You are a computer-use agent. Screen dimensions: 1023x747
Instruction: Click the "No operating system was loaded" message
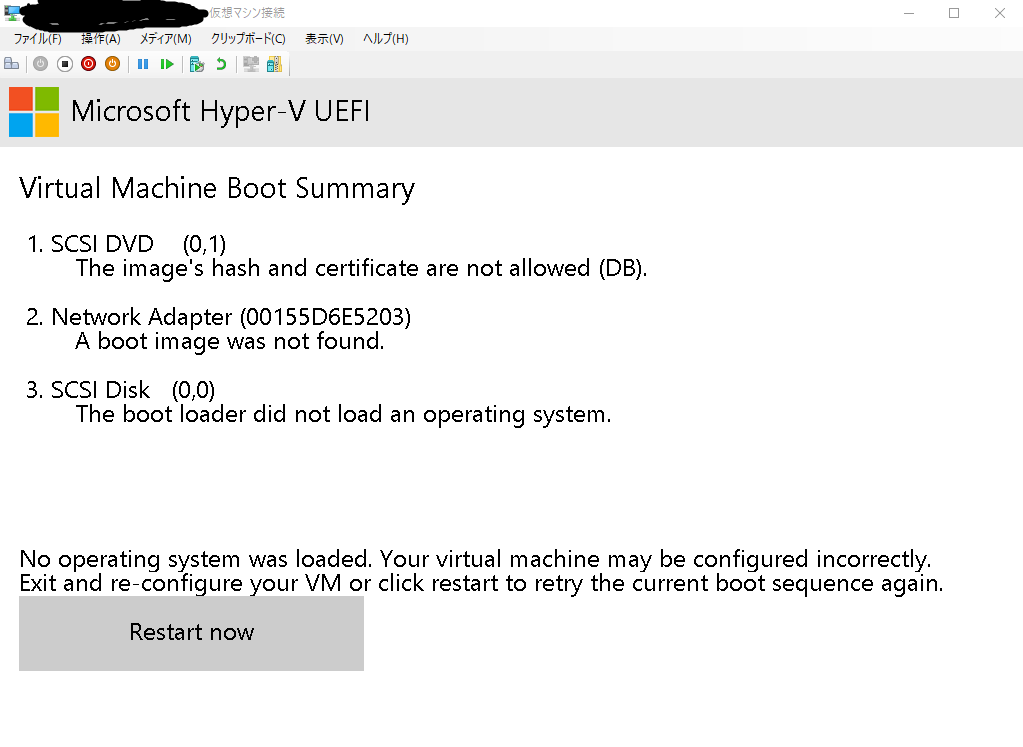[x=195, y=559]
